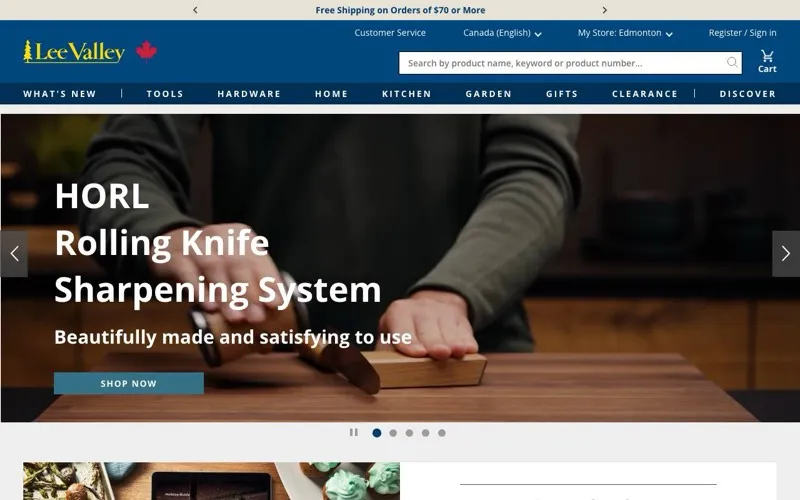Open the Tools menu
800x500 pixels.
click(165, 94)
